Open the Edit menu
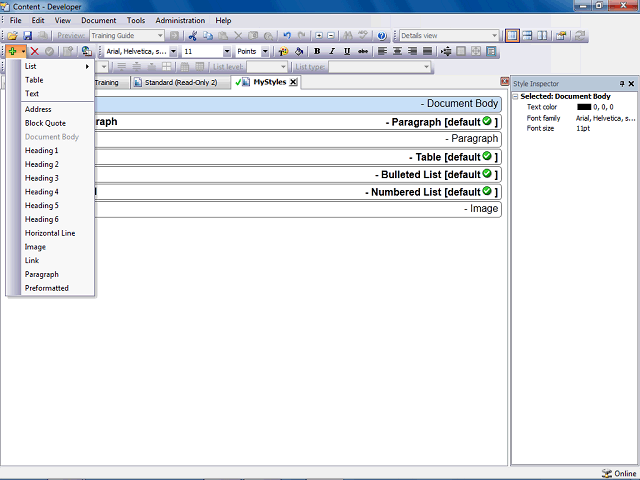The width and height of the screenshot is (640, 480). 38,20
